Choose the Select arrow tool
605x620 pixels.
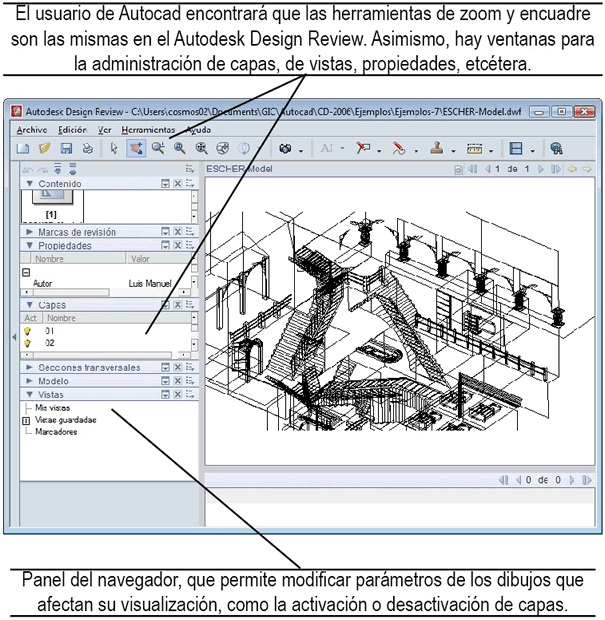click(114, 149)
